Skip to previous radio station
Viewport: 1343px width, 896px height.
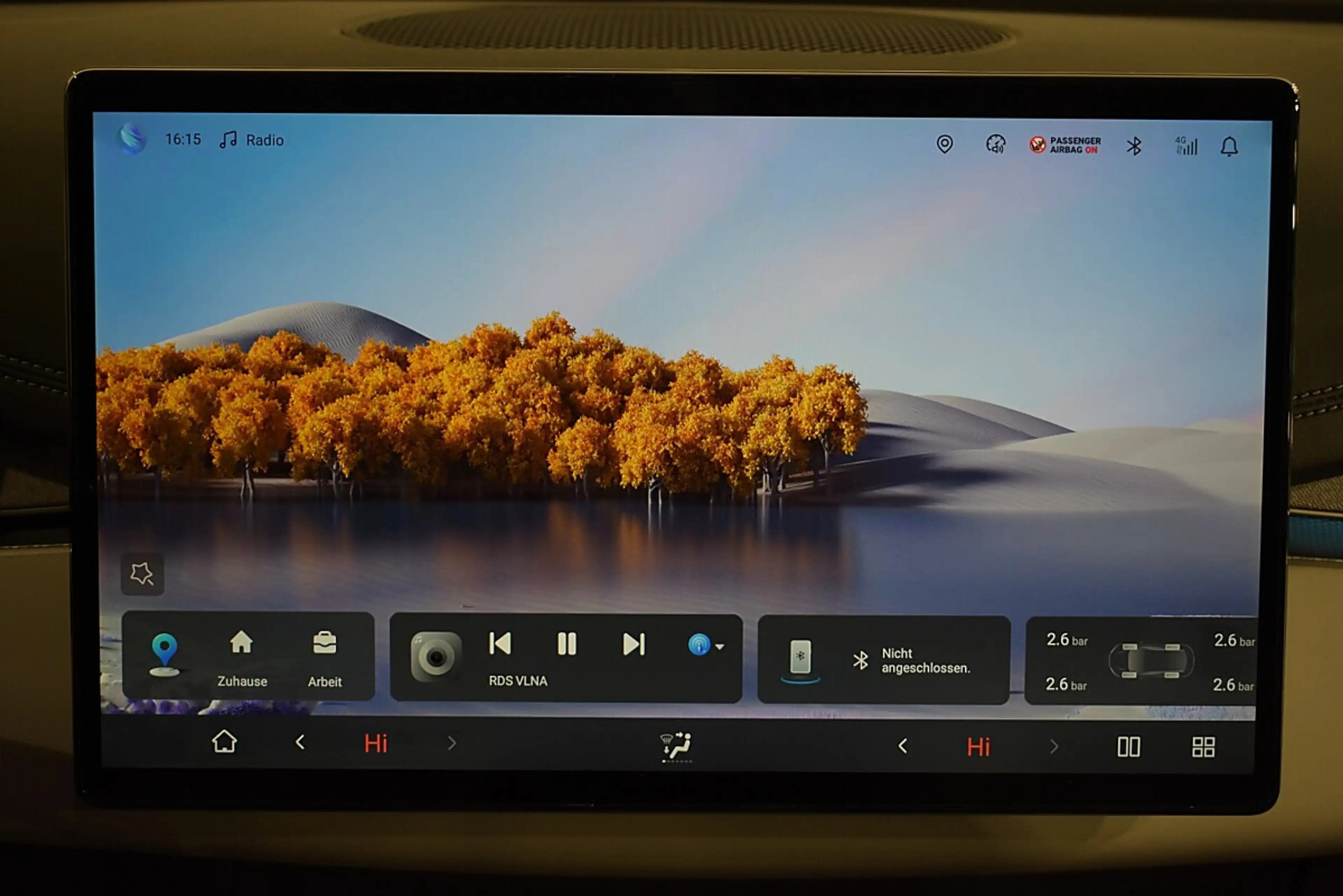click(x=500, y=644)
